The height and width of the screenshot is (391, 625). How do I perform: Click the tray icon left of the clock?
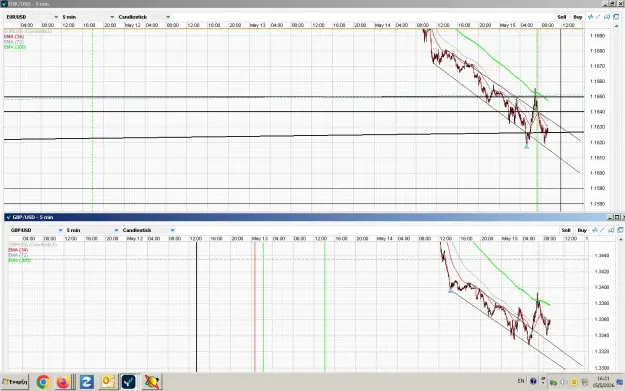[584, 382]
